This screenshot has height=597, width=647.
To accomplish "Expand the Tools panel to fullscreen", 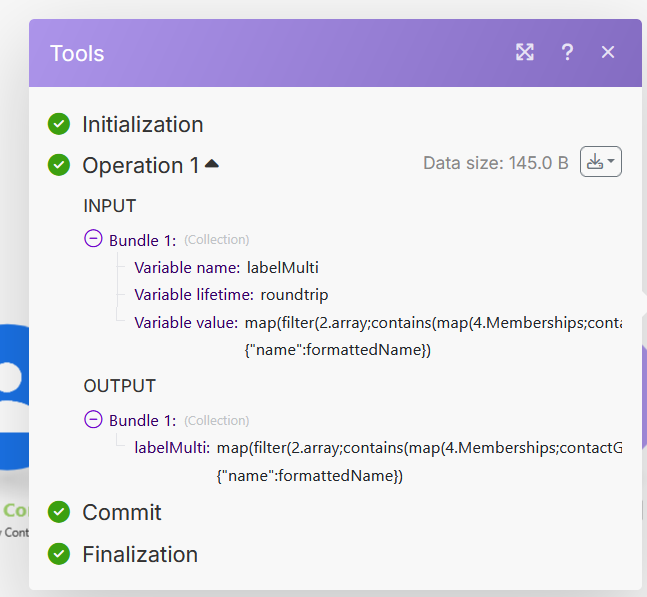I will pos(525,52).
